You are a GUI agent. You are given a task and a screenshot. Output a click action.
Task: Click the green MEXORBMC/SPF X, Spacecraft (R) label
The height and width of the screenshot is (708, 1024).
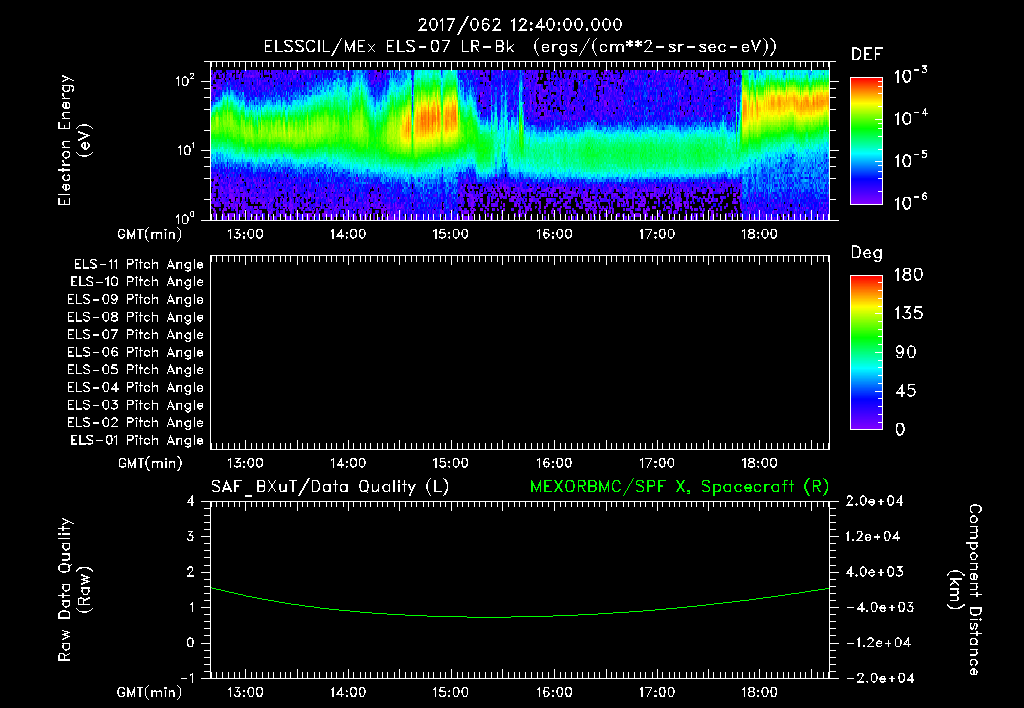pyautogui.click(x=679, y=487)
